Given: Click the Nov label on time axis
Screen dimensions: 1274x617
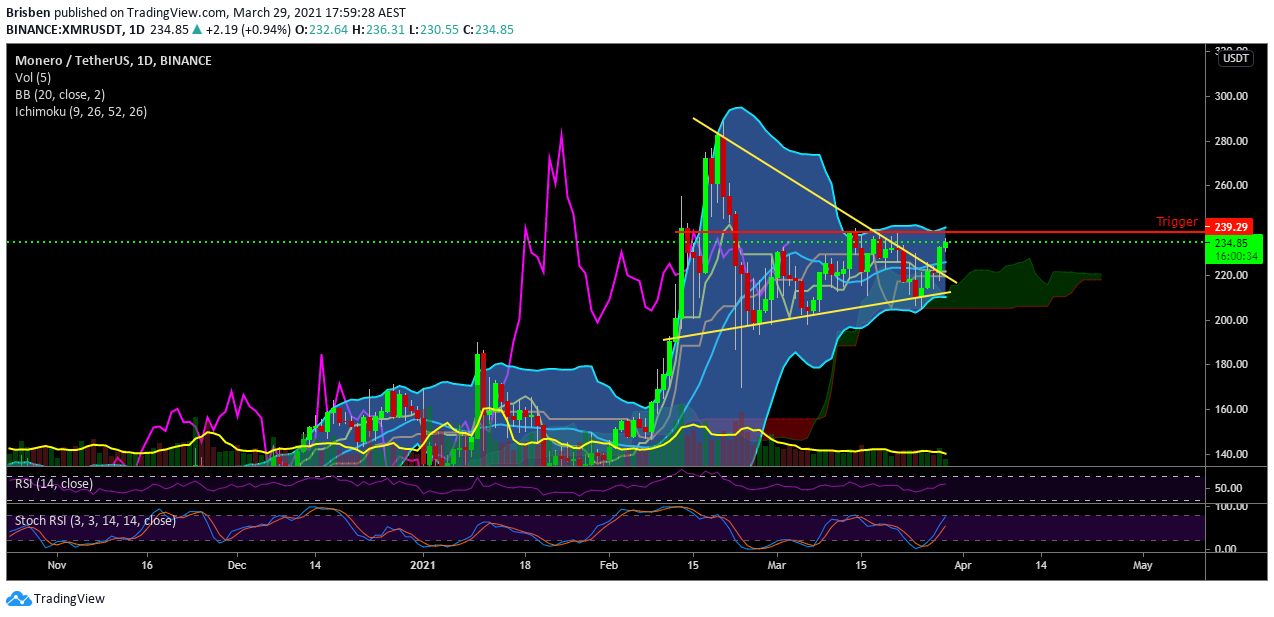Looking at the screenshot, I should 57,565.
